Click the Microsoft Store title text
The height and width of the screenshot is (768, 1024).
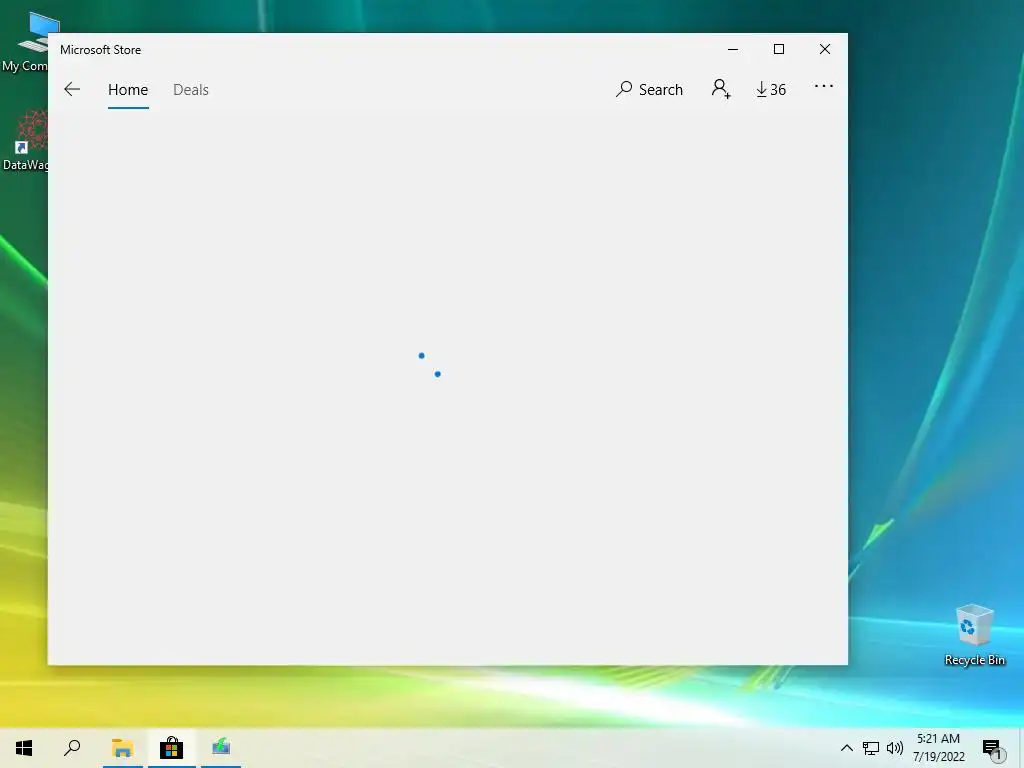(101, 50)
